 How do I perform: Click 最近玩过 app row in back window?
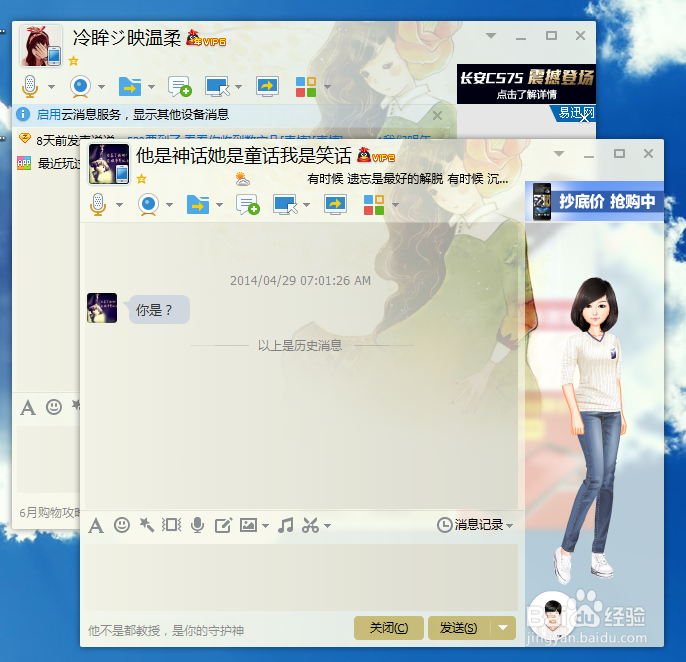[x=48, y=163]
